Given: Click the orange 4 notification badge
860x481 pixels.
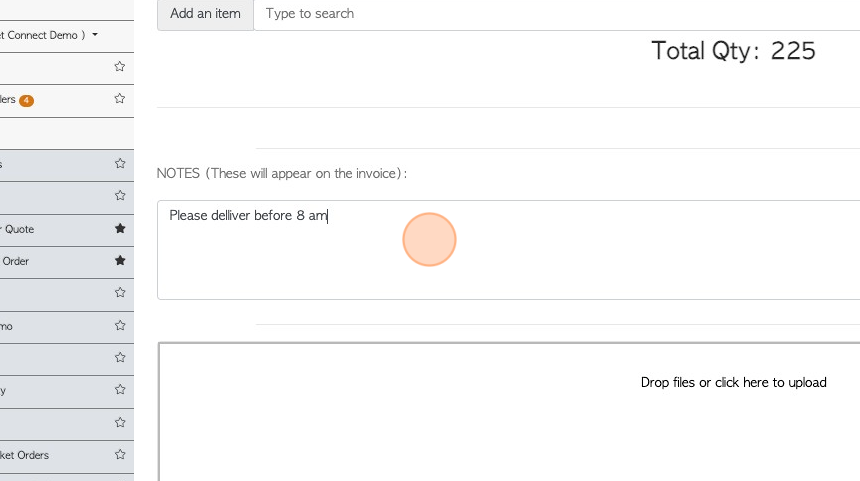Looking at the screenshot, I should point(26,100).
